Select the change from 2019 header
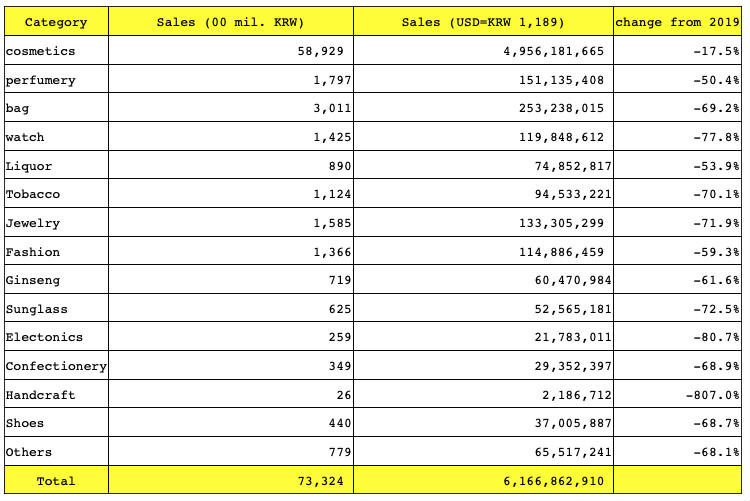The image size is (750, 501). (x=679, y=22)
